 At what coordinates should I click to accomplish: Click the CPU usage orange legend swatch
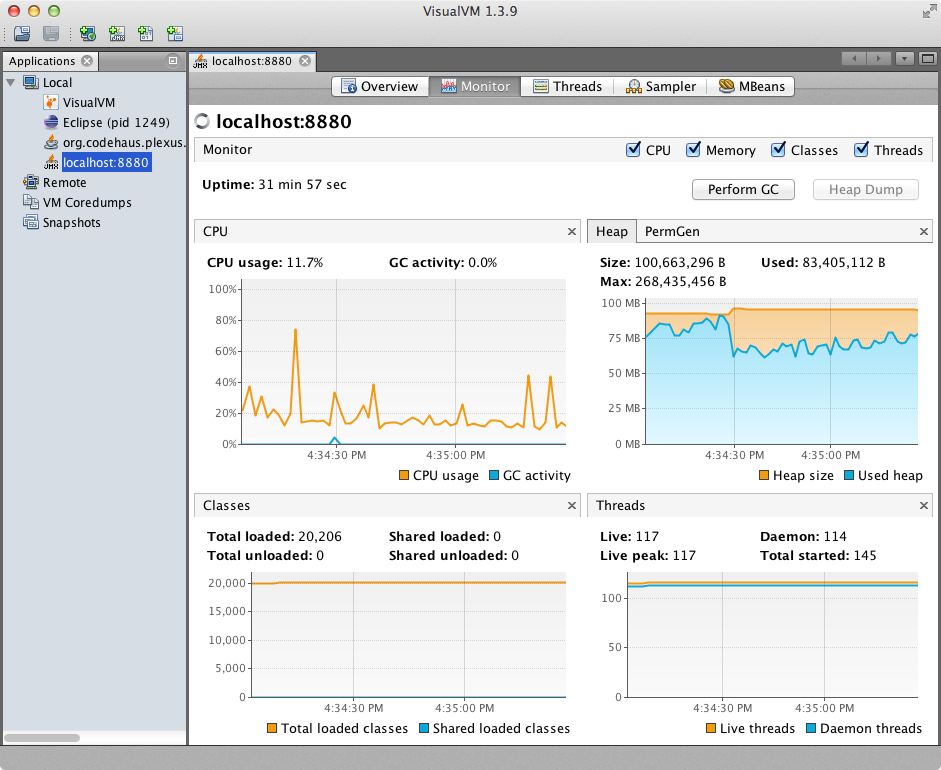[x=404, y=475]
